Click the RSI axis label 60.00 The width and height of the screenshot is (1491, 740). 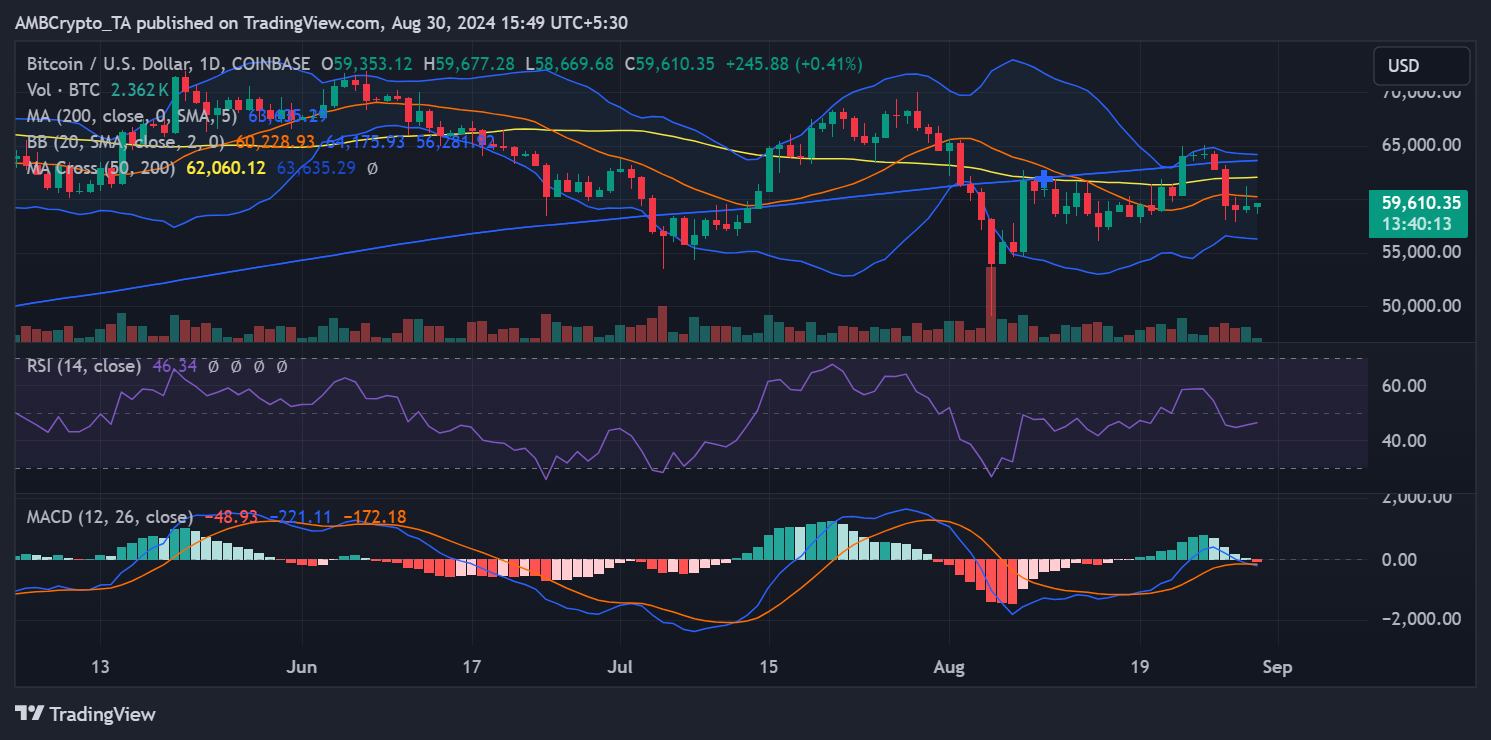click(1403, 386)
